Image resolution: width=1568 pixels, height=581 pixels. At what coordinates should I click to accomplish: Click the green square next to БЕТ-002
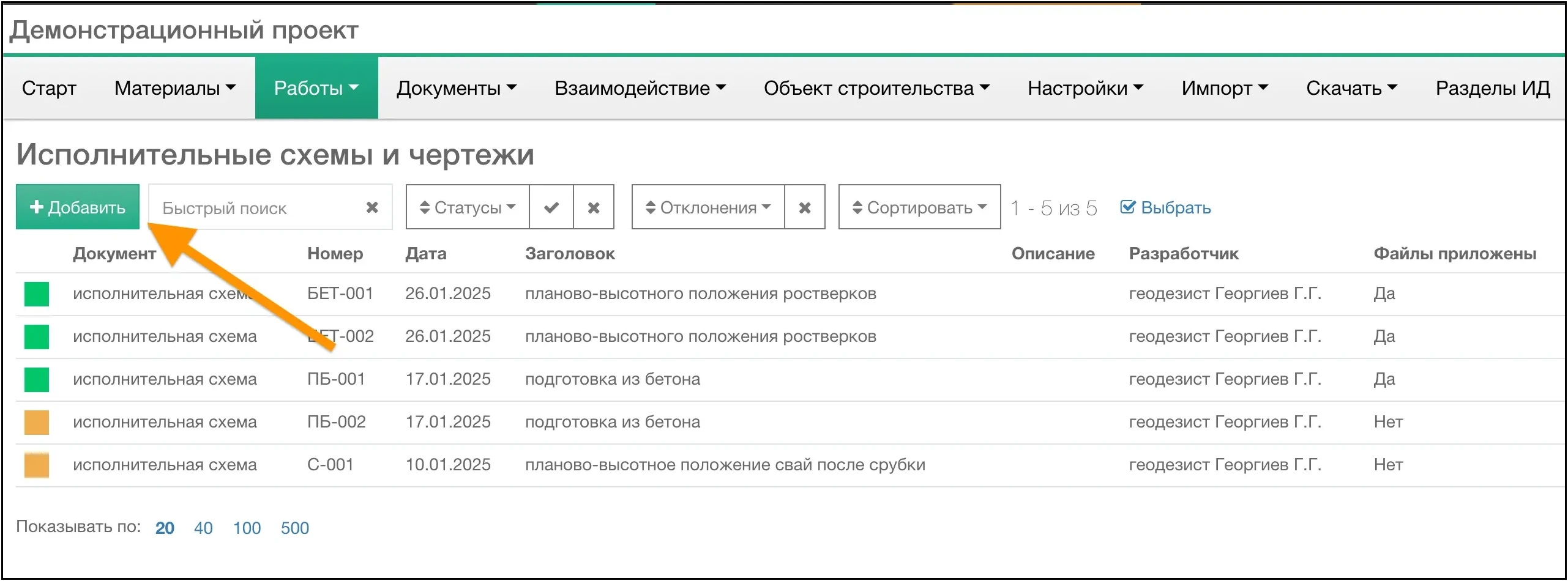click(x=35, y=336)
